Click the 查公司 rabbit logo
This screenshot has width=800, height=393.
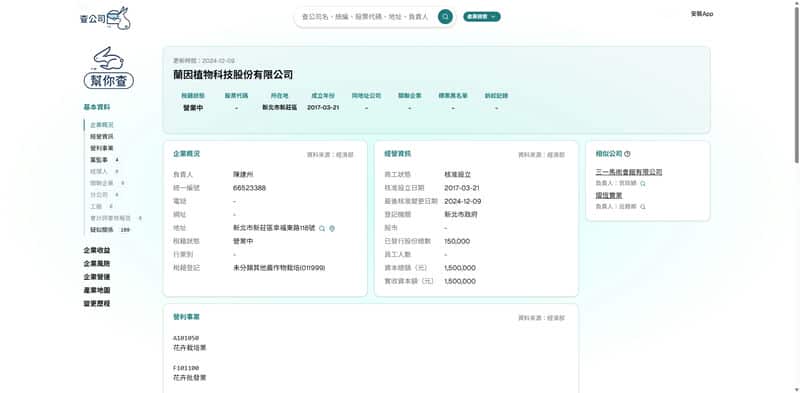click(x=105, y=18)
